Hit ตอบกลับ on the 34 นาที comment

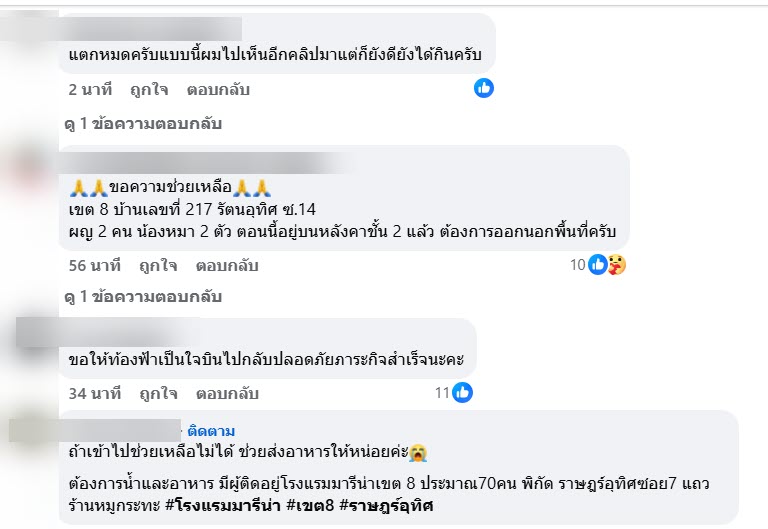pos(227,393)
